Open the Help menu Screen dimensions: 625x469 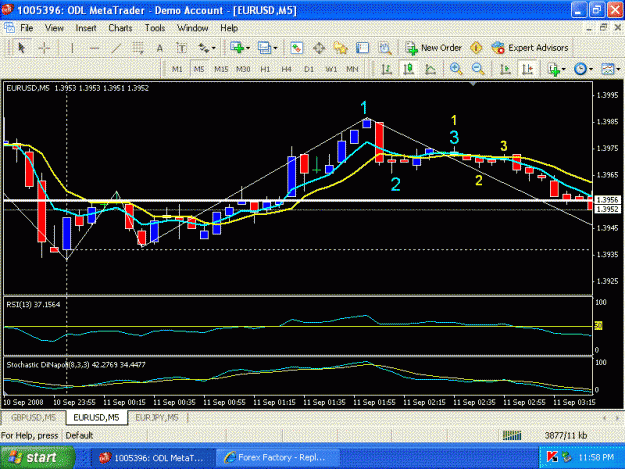tap(229, 28)
